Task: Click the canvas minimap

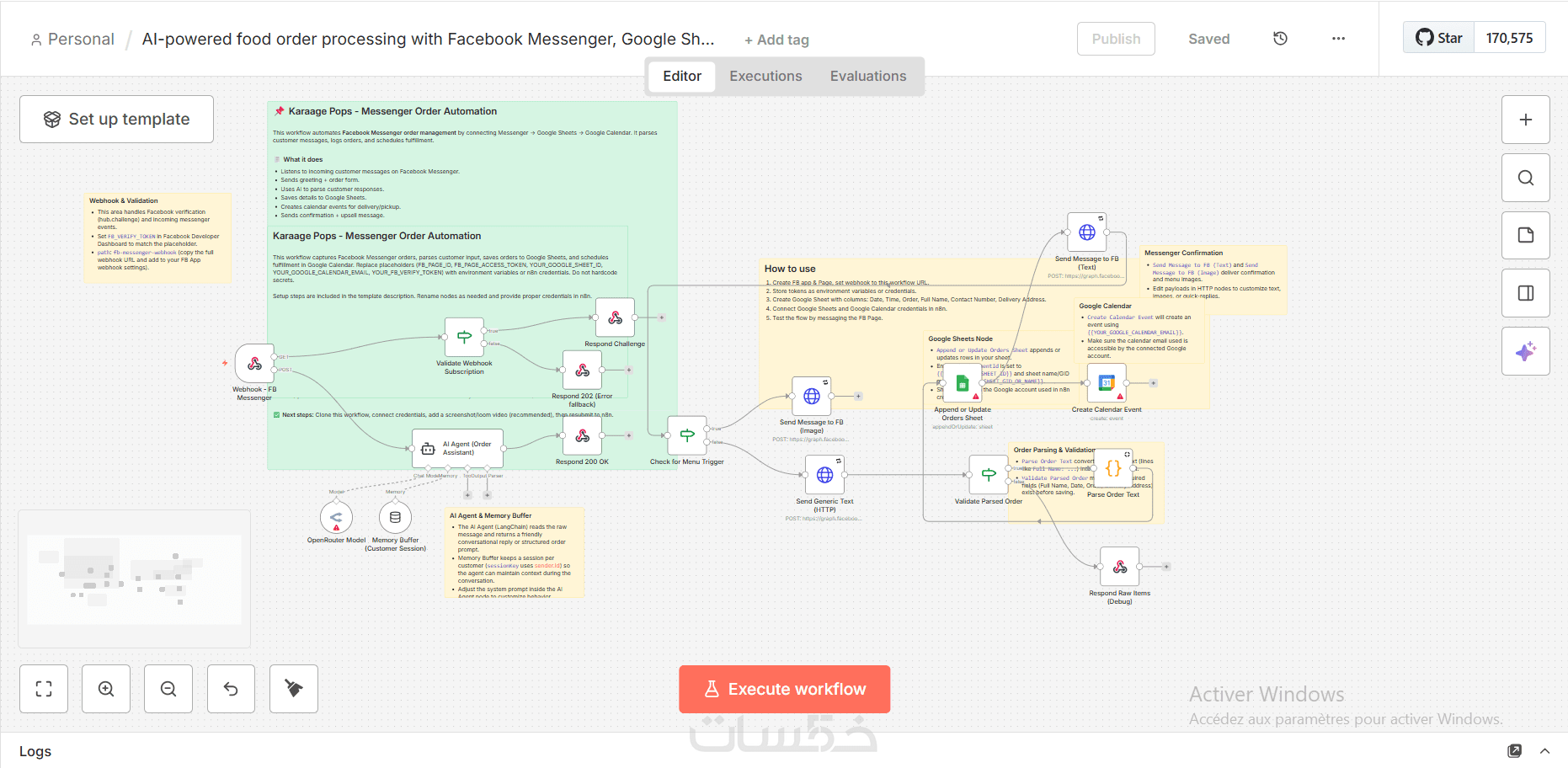Action: click(135, 579)
